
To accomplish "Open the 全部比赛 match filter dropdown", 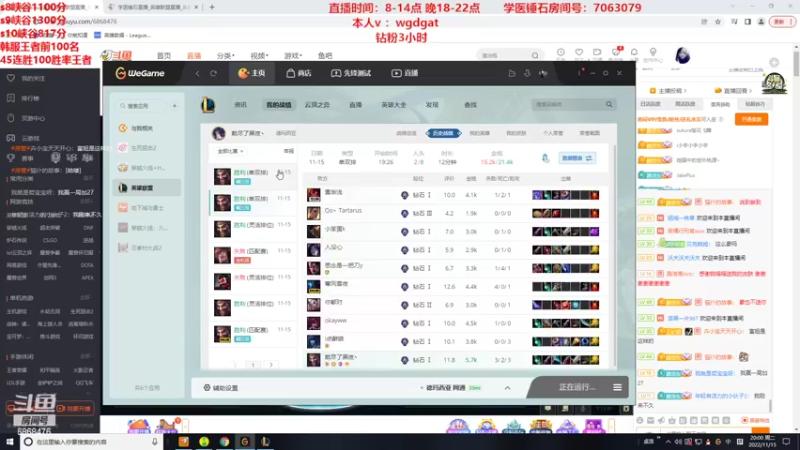I will tap(231, 151).
